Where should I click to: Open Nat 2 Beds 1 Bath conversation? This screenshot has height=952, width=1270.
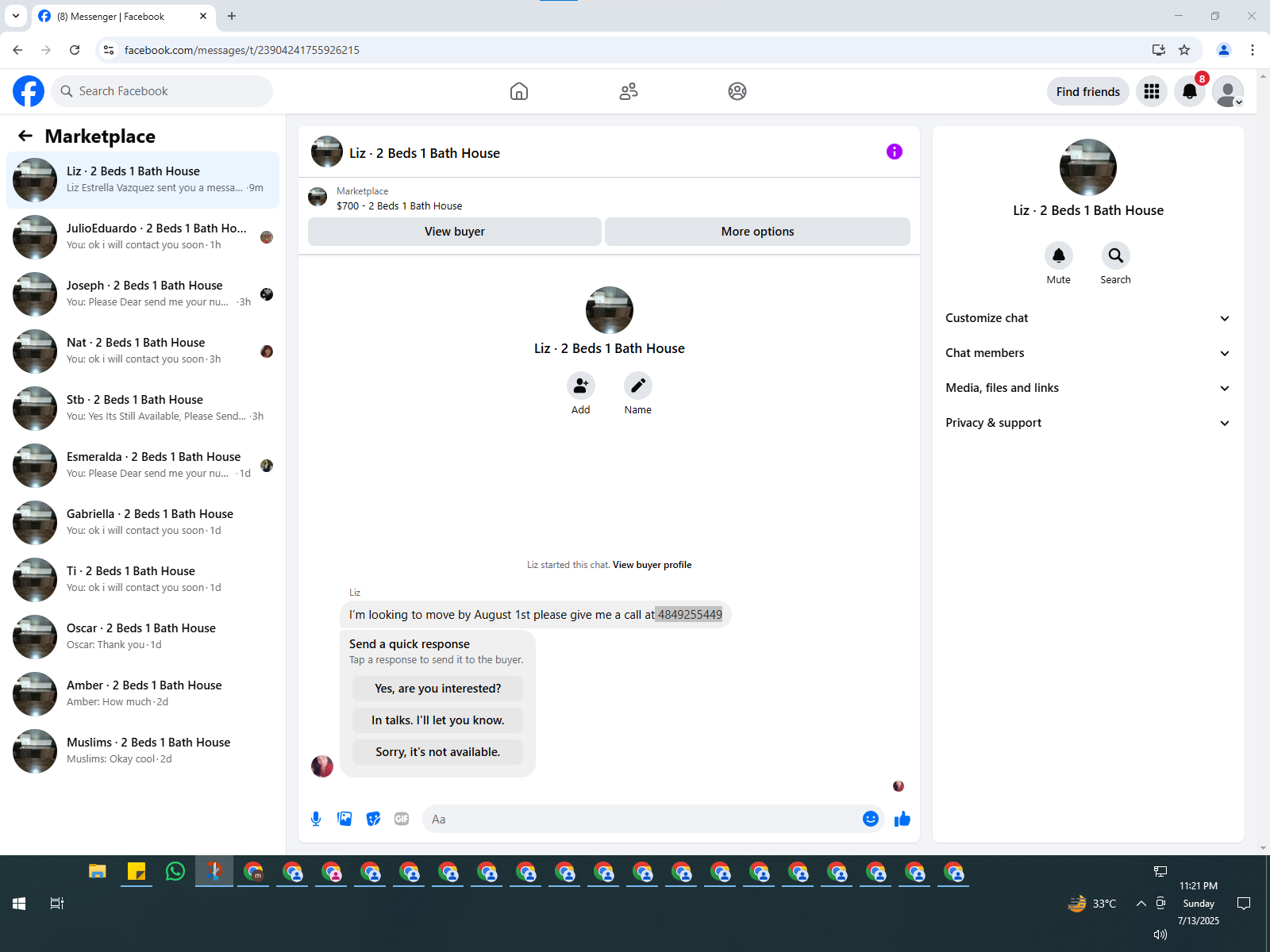point(143,351)
